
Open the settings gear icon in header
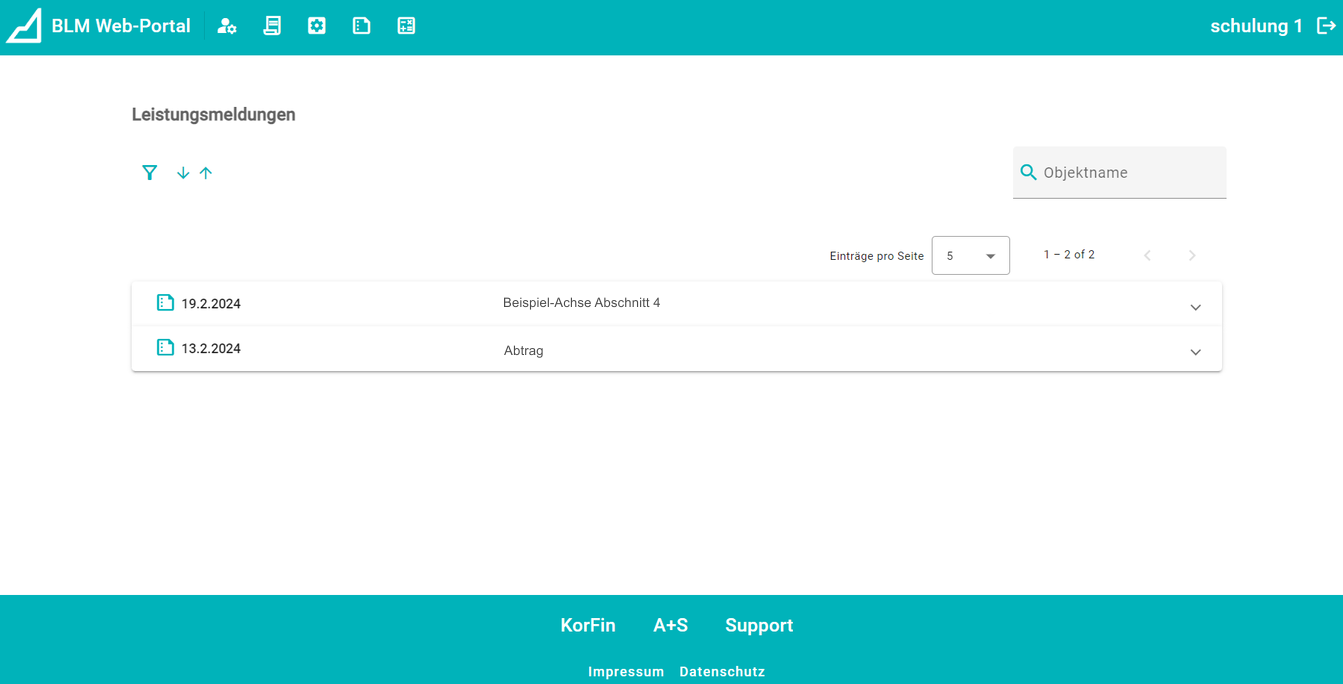(x=317, y=26)
